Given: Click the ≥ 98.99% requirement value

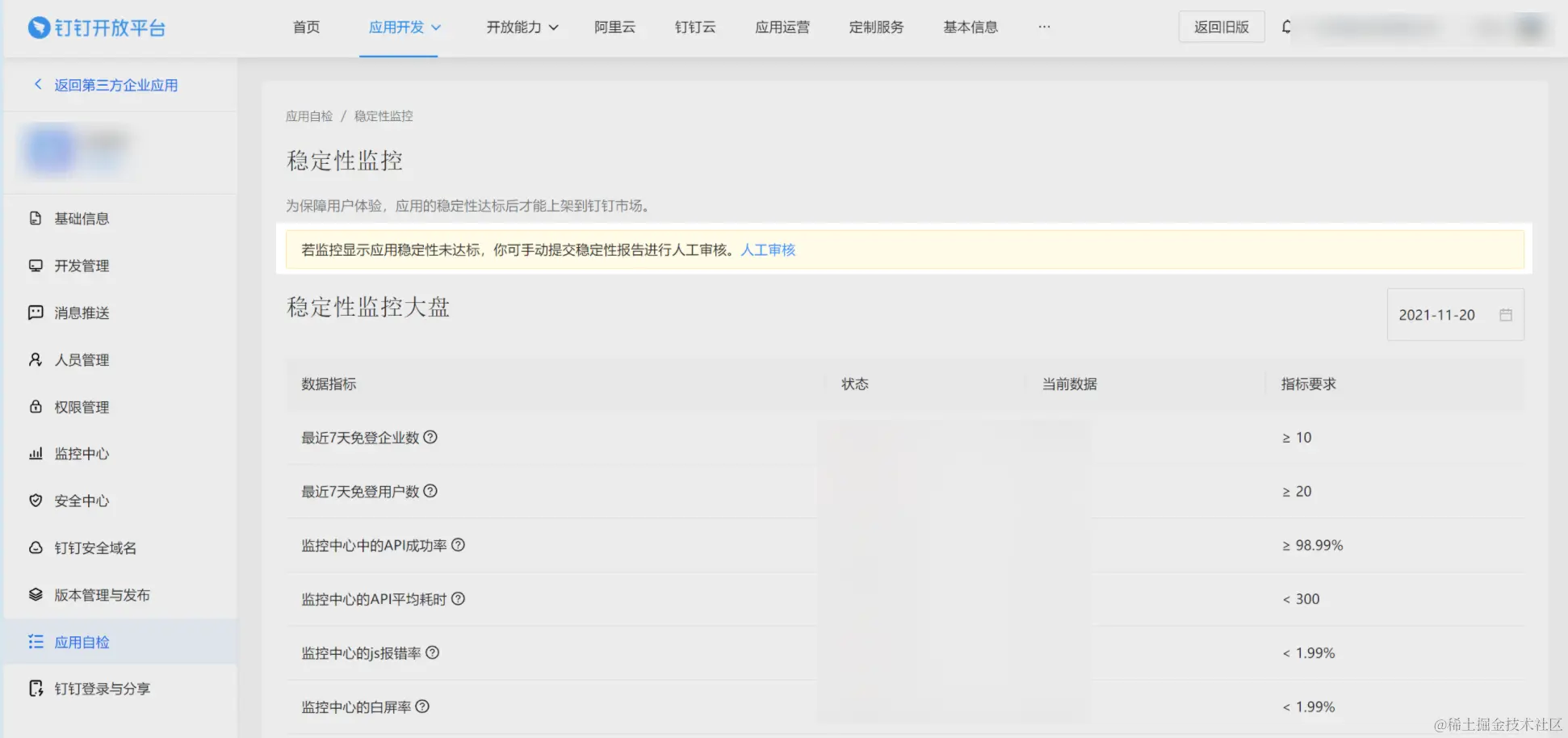Looking at the screenshot, I should tap(1313, 545).
